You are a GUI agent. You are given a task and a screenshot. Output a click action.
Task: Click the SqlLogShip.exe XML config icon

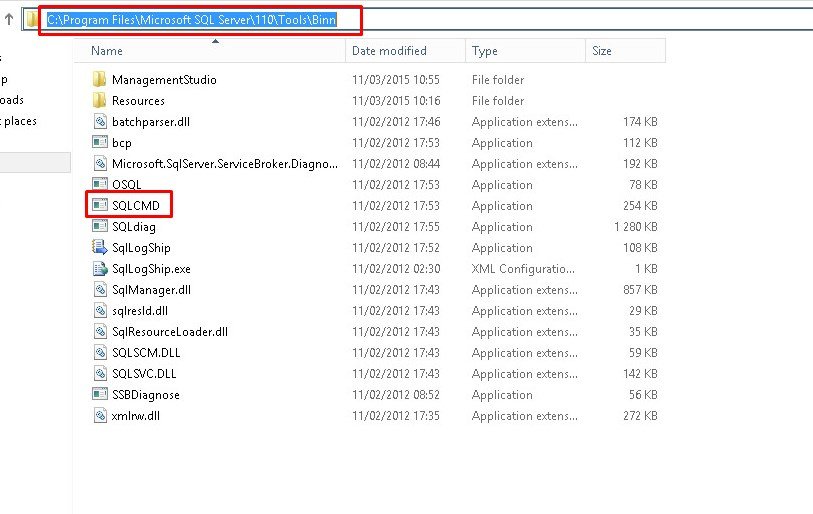(99, 269)
